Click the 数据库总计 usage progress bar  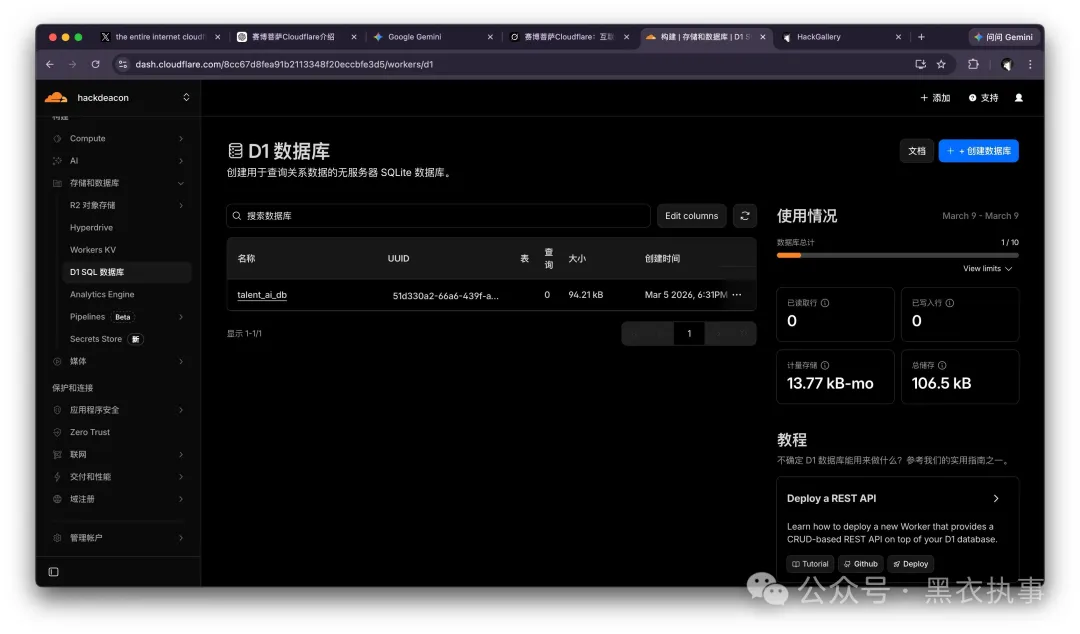tap(897, 255)
